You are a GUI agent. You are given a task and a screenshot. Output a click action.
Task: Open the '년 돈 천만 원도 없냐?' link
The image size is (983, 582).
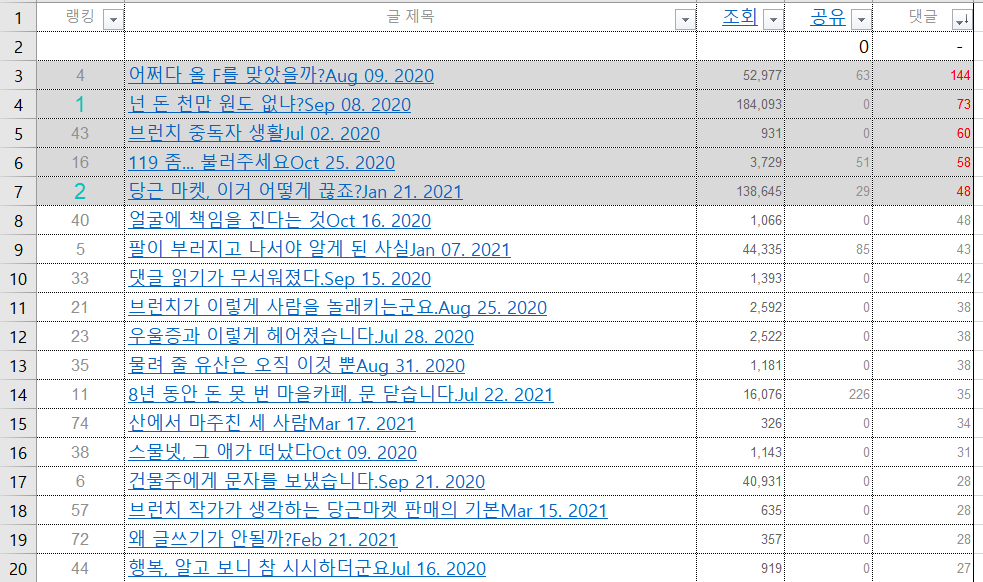point(272,103)
